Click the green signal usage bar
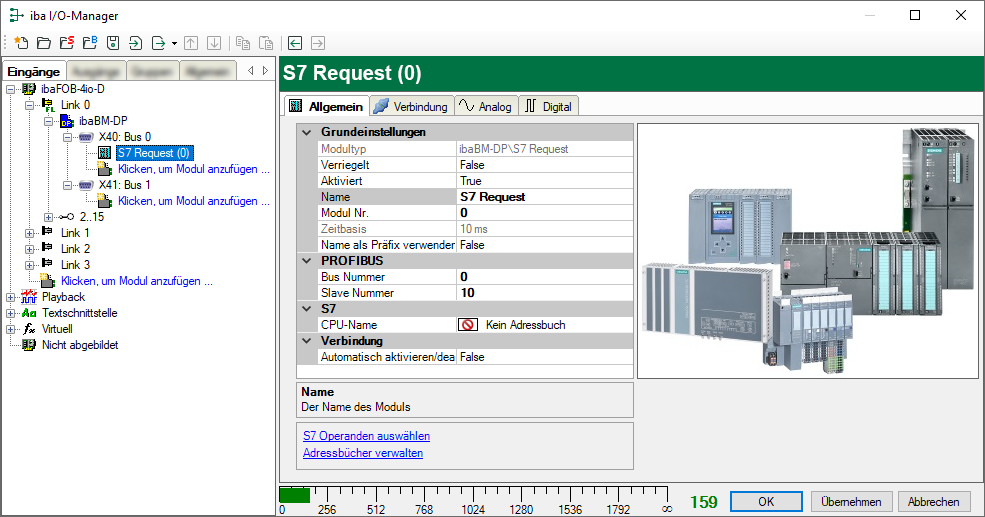 tap(294, 495)
